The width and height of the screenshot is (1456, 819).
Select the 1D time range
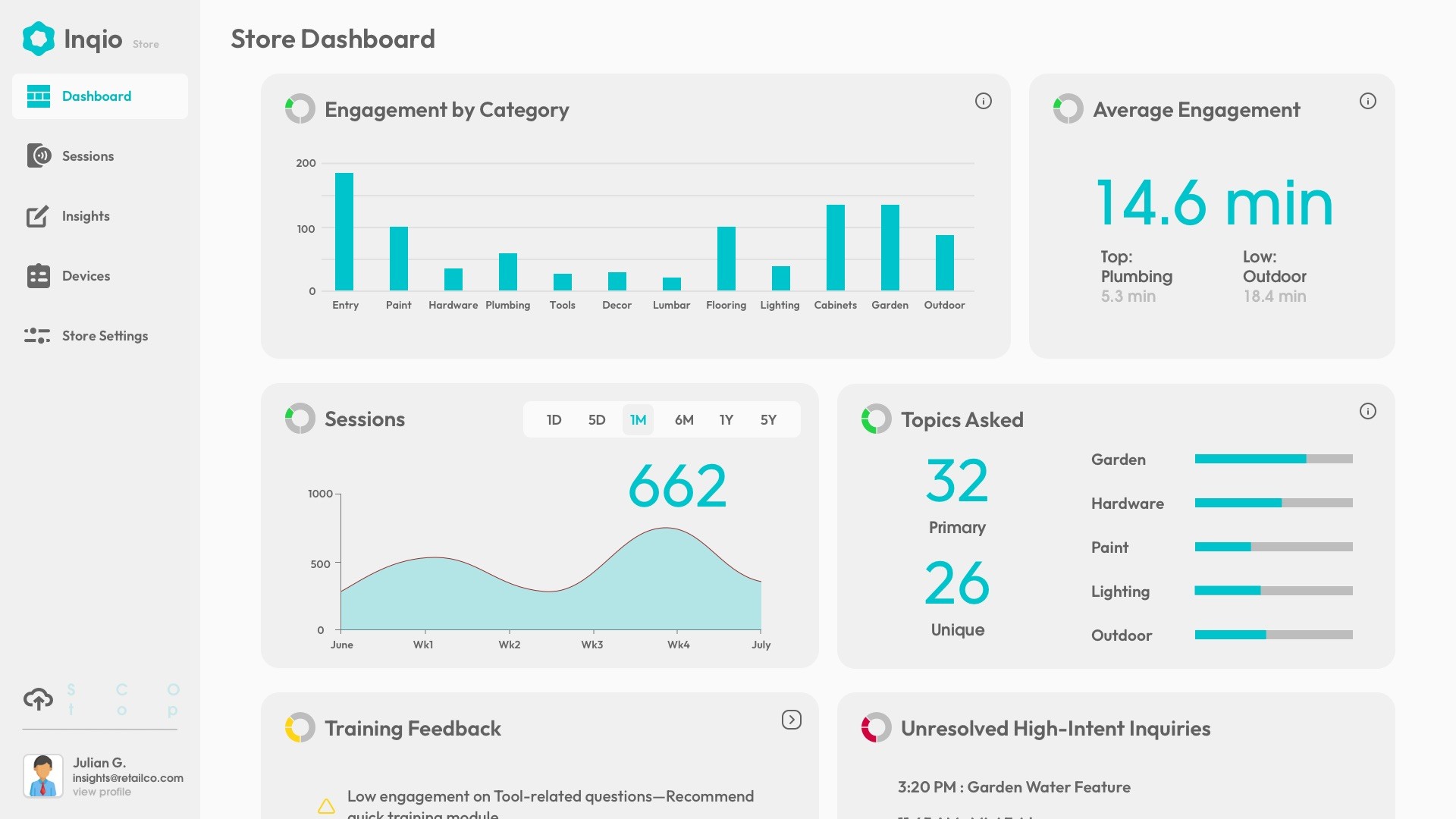[x=554, y=419]
